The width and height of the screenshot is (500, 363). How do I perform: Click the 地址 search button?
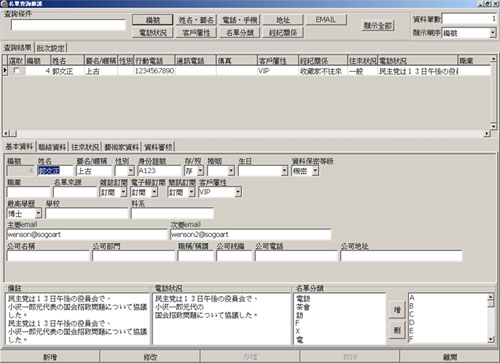283,20
